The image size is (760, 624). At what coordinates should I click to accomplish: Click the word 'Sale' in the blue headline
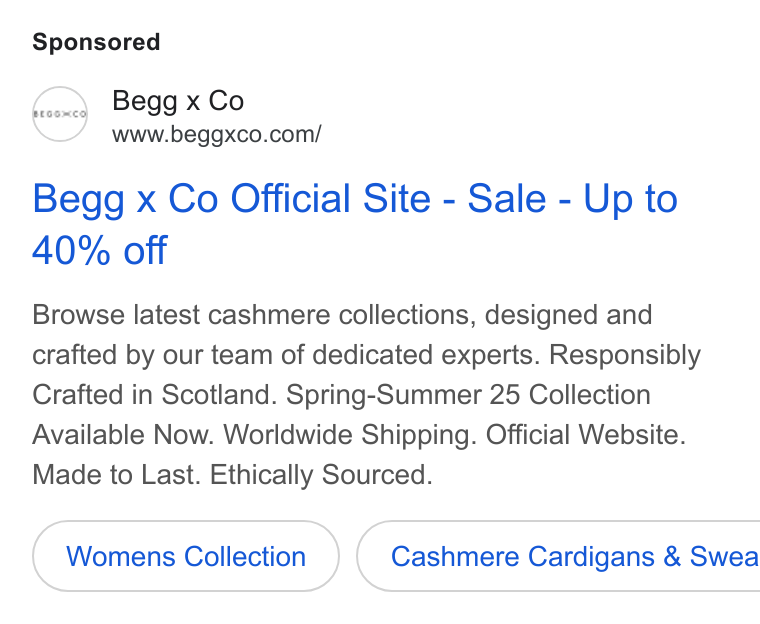(x=507, y=198)
